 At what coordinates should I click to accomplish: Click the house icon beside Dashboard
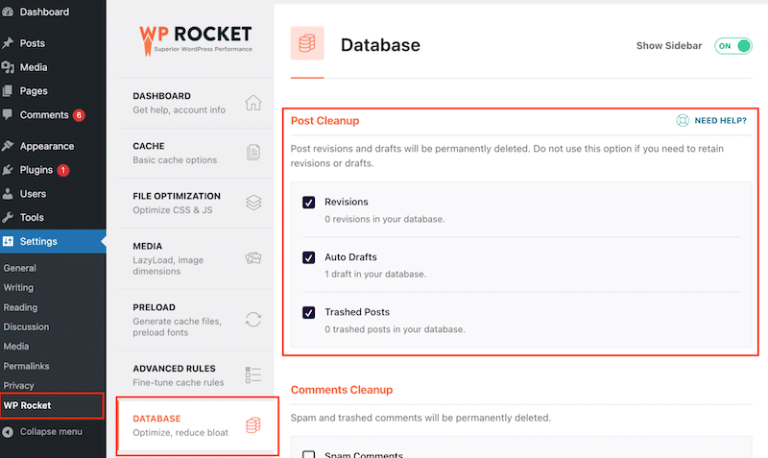253,103
